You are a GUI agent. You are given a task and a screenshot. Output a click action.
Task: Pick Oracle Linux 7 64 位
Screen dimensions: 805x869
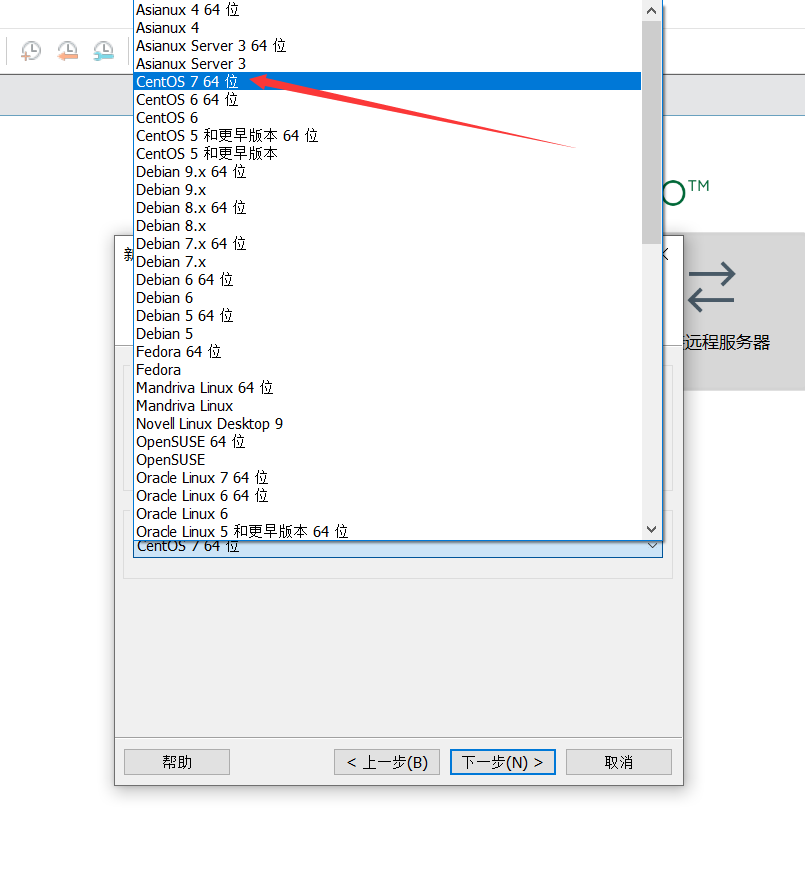387,478
